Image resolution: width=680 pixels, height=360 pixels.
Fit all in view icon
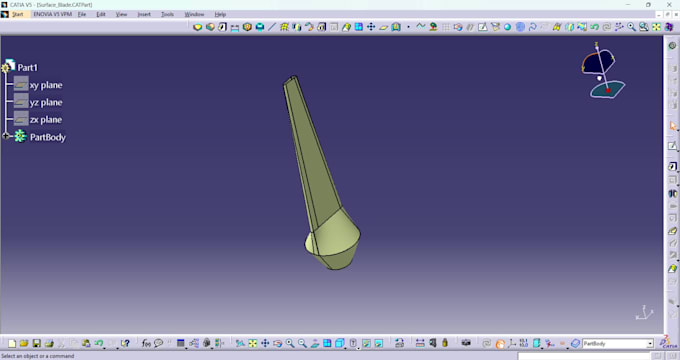pyautogui.click(x=252, y=344)
